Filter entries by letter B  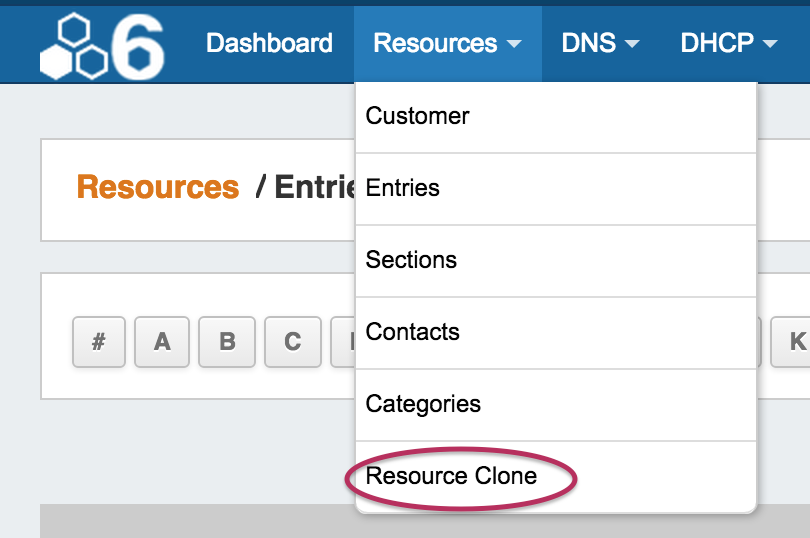pos(227,342)
